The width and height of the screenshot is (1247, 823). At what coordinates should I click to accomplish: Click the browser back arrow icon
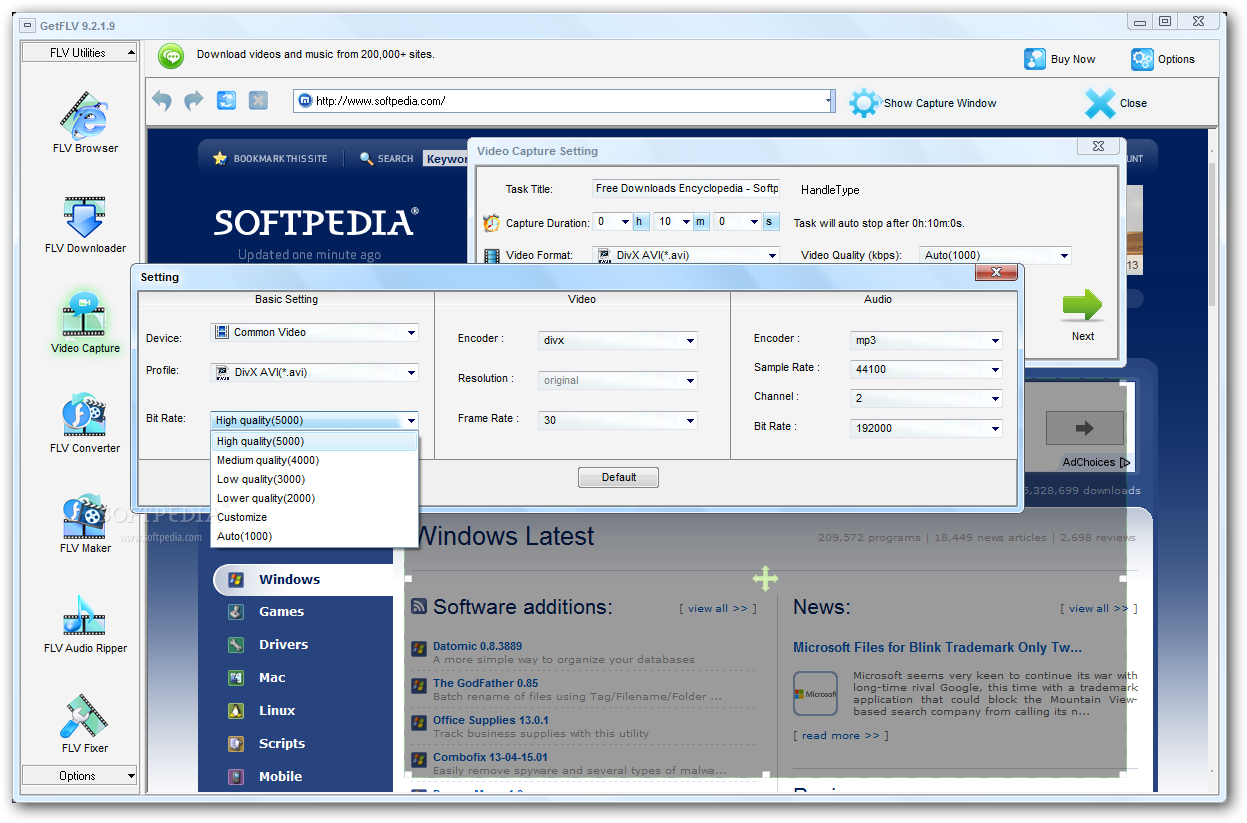pyautogui.click(x=162, y=100)
